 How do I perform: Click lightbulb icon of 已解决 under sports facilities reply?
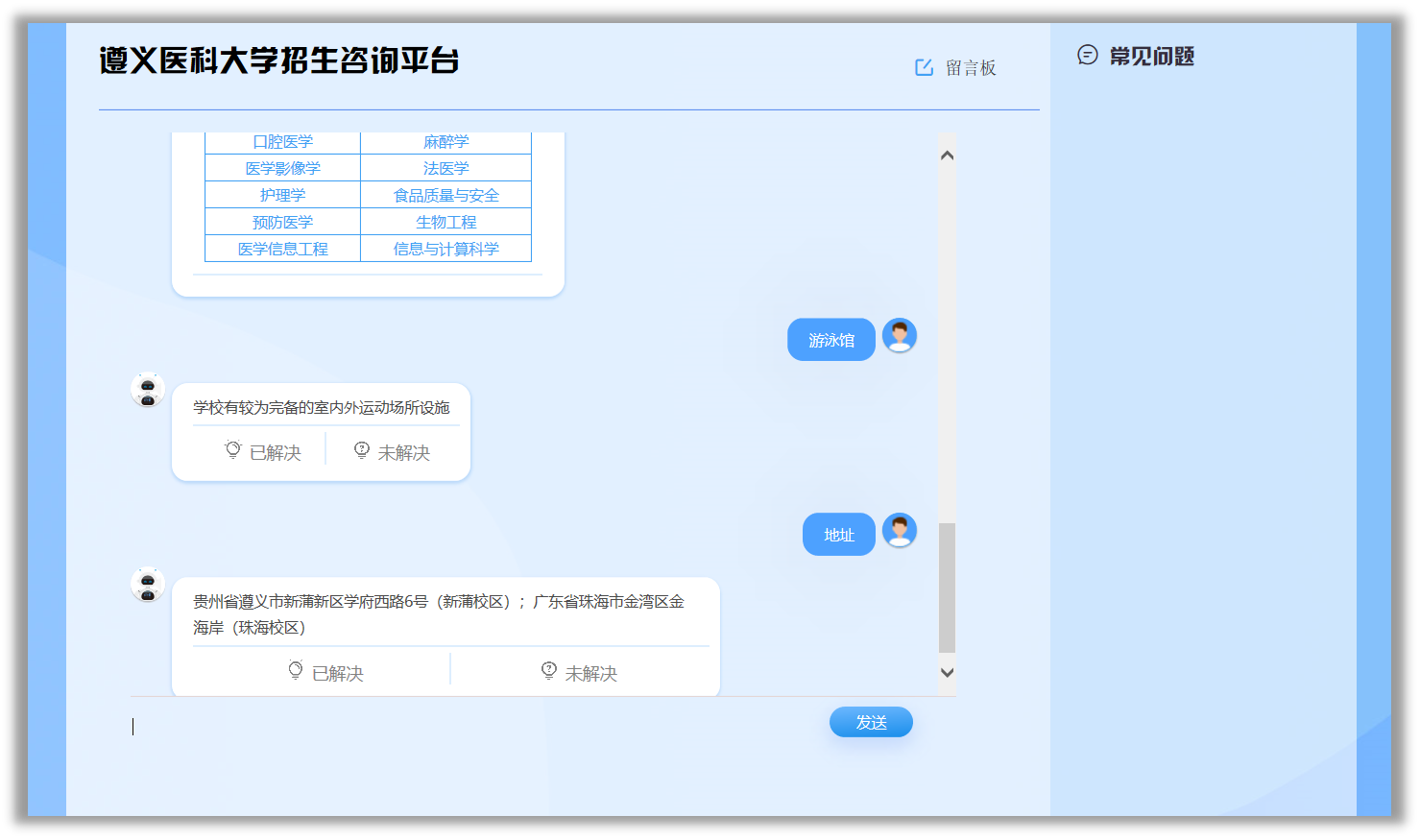233,450
